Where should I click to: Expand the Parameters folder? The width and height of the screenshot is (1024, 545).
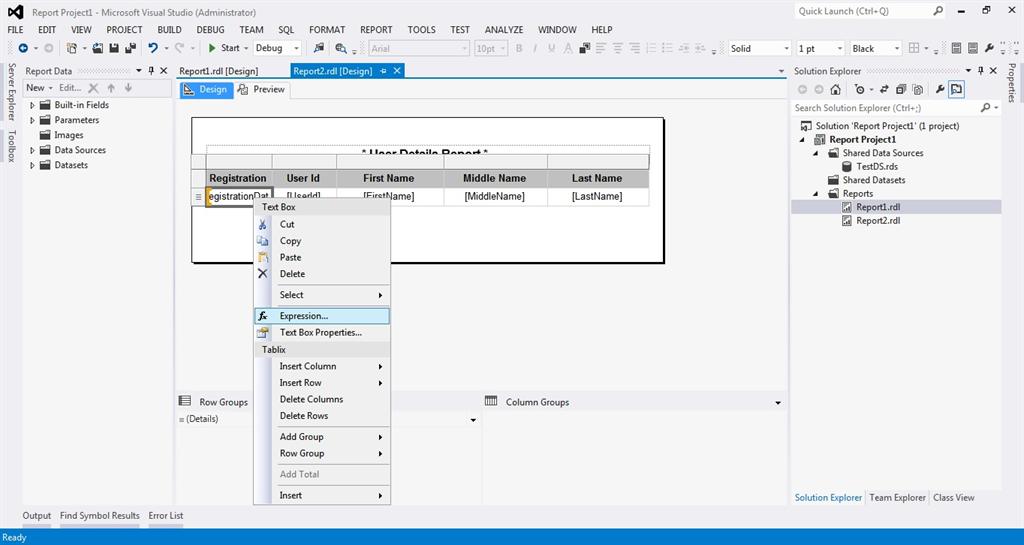click(x=32, y=120)
